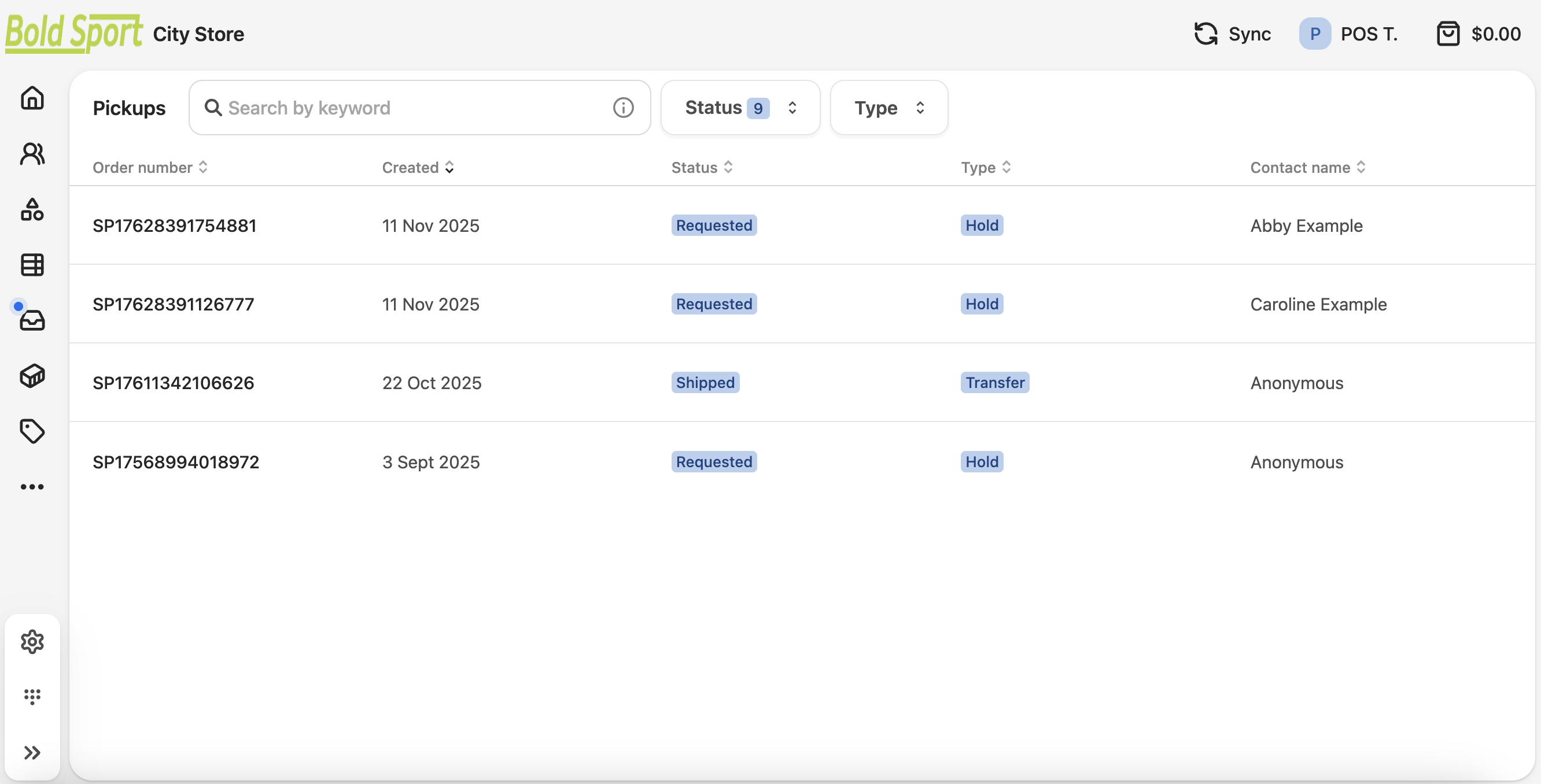Sort by Created column
Image resolution: width=1541 pixels, height=784 pixels.
(x=418, y=168)
